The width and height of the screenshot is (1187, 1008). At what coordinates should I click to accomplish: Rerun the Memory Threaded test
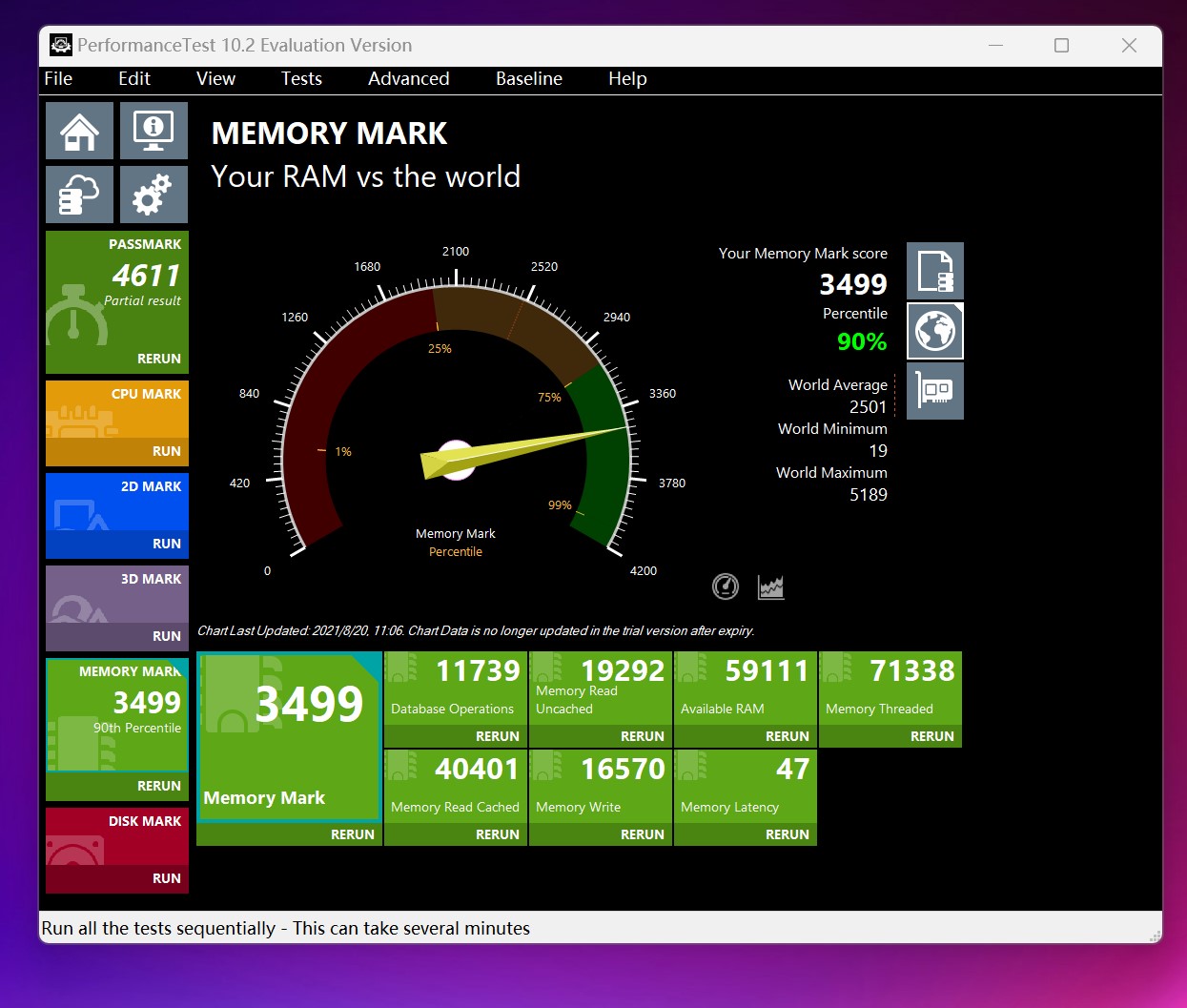931,736
